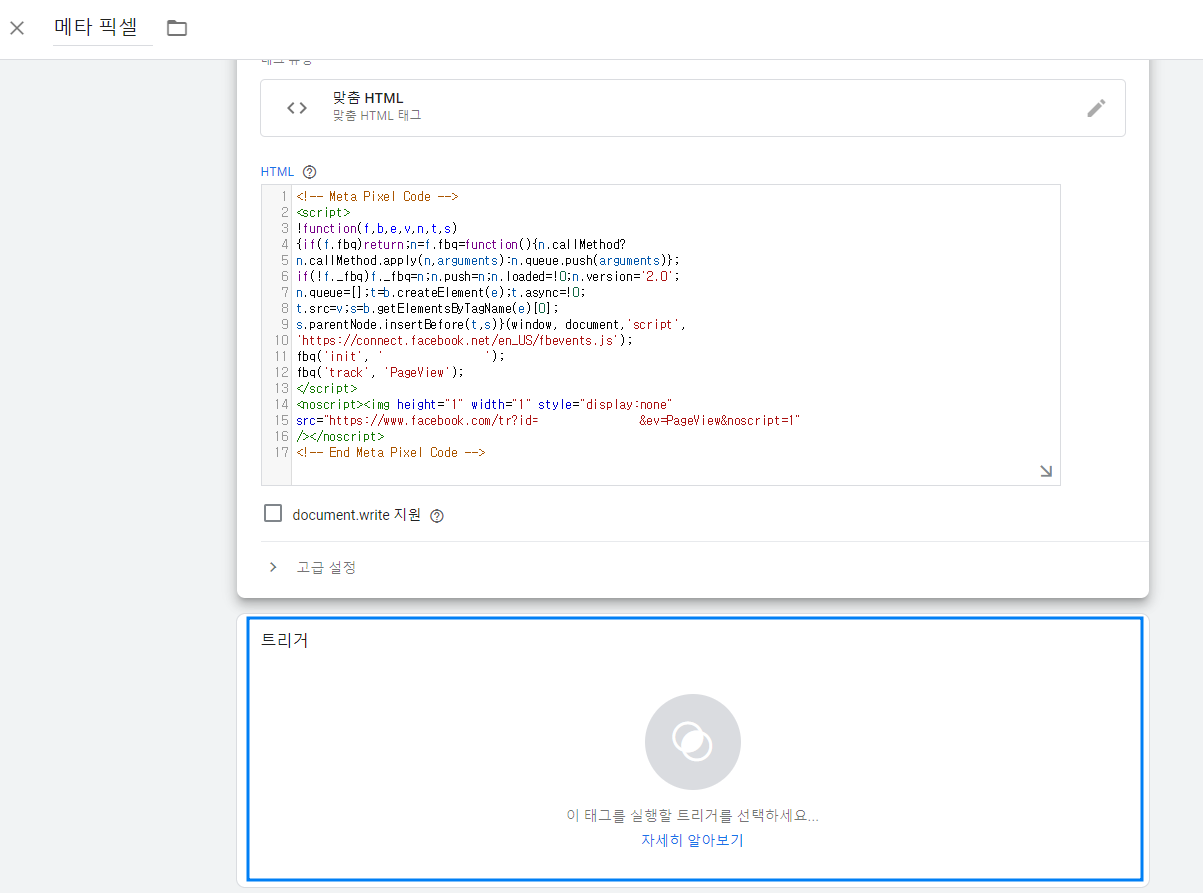Click the noscript img height line
This screenshot has height=893, width=1203.
coord(484,404)
